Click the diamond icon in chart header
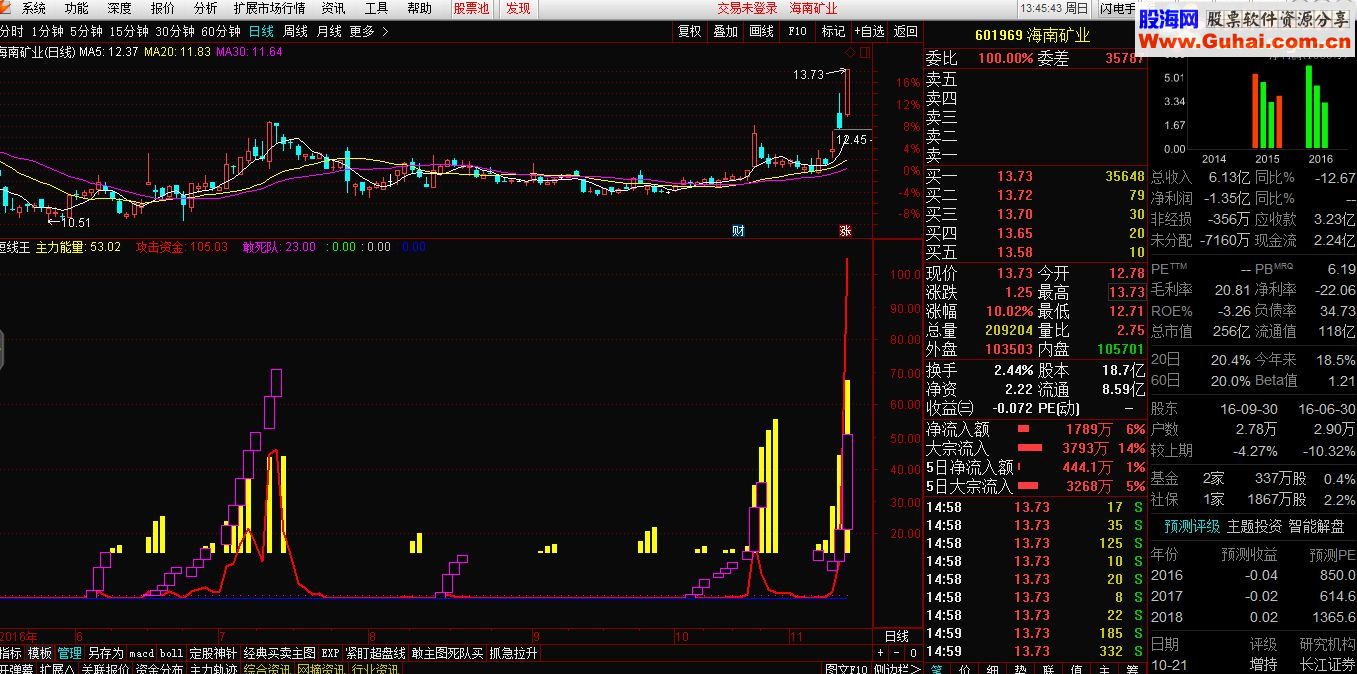Screen dimensions: 1357x674 [850, 51]
